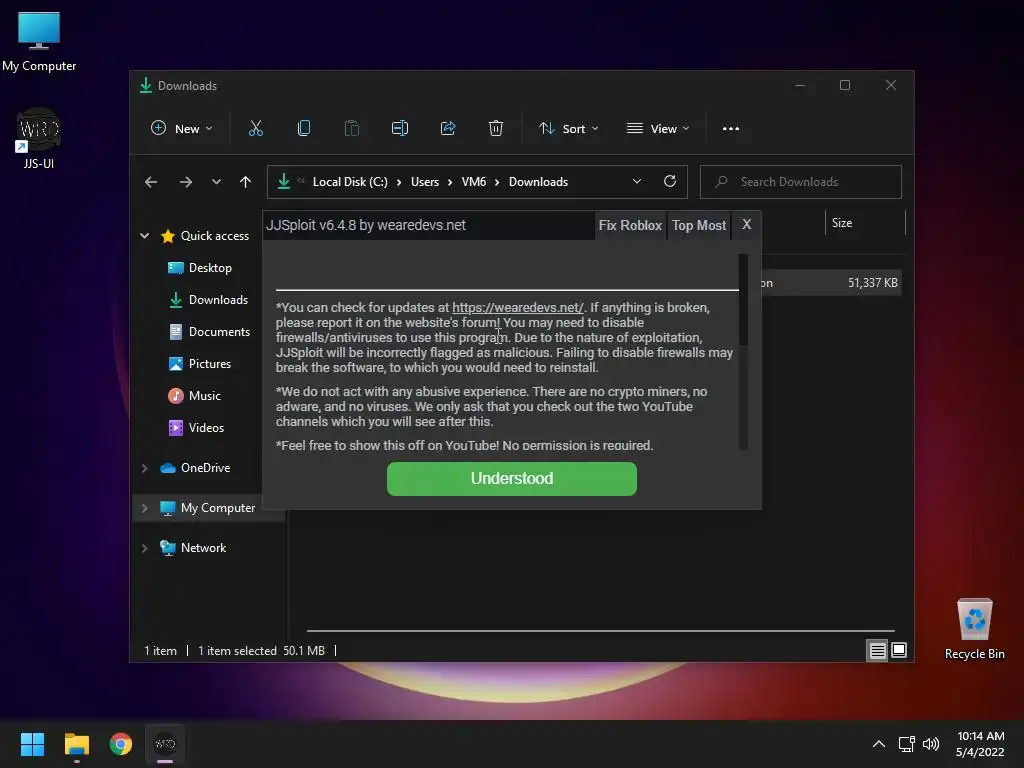The image size is (1024, 768).
Task: Open Videos in the sidebar
Action: pos(196,428)
